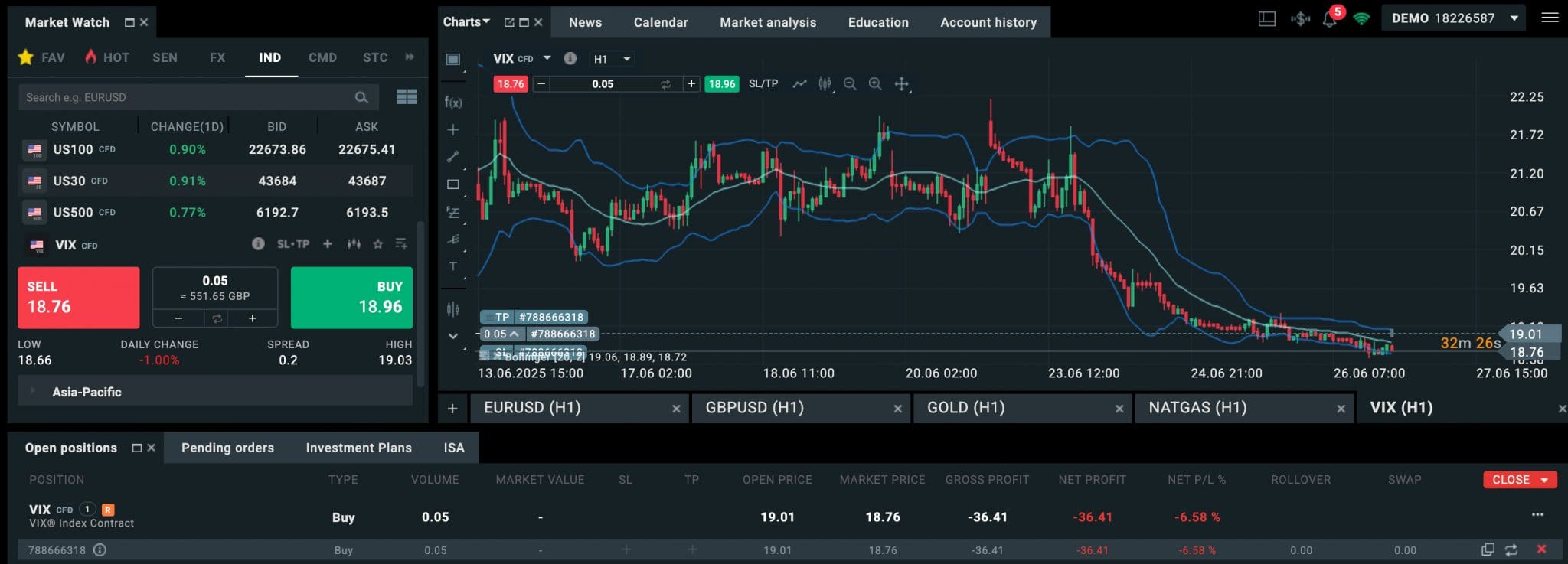Open the Calendar tab
The height and width of the screenshot is (564, 1568).
tap(661, 22)
